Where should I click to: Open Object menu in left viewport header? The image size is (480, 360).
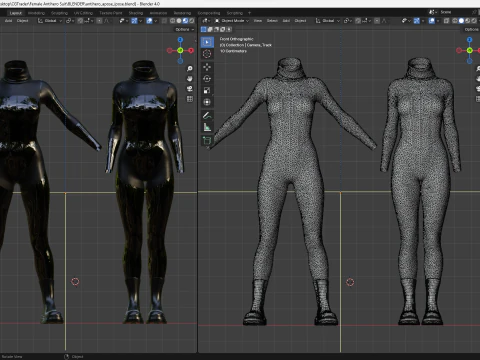(22, 21)
